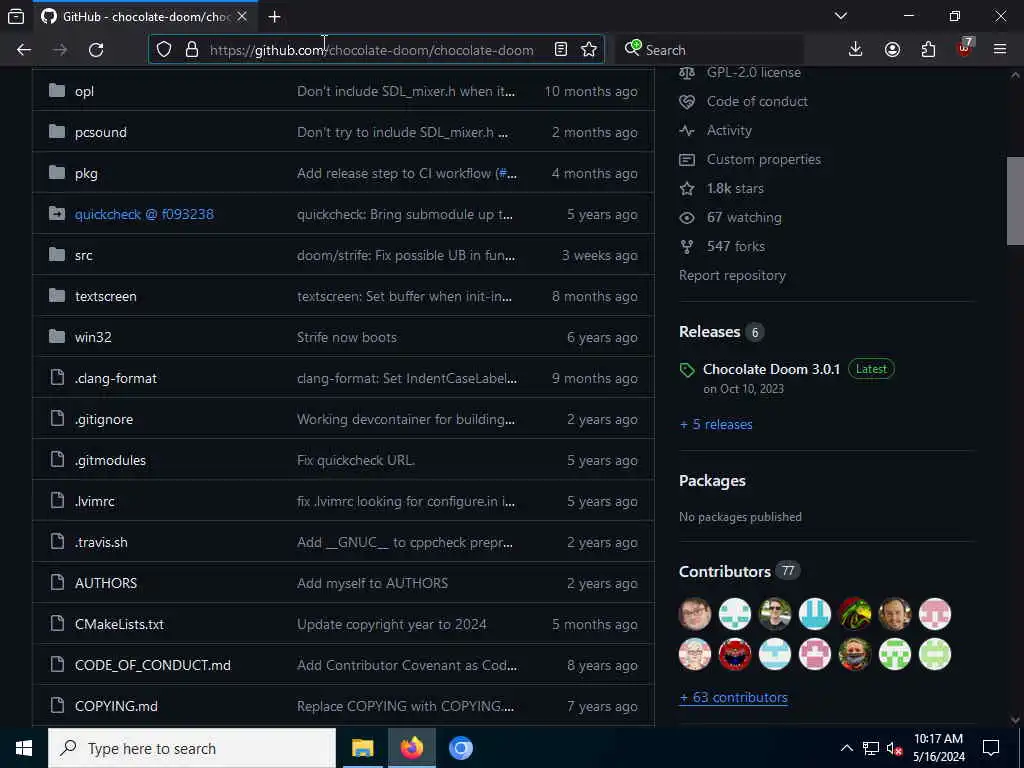The width and height of the screenshot is (1024, 768).
Task: Click the browser Search box
Action: click(x=711, y=50)
